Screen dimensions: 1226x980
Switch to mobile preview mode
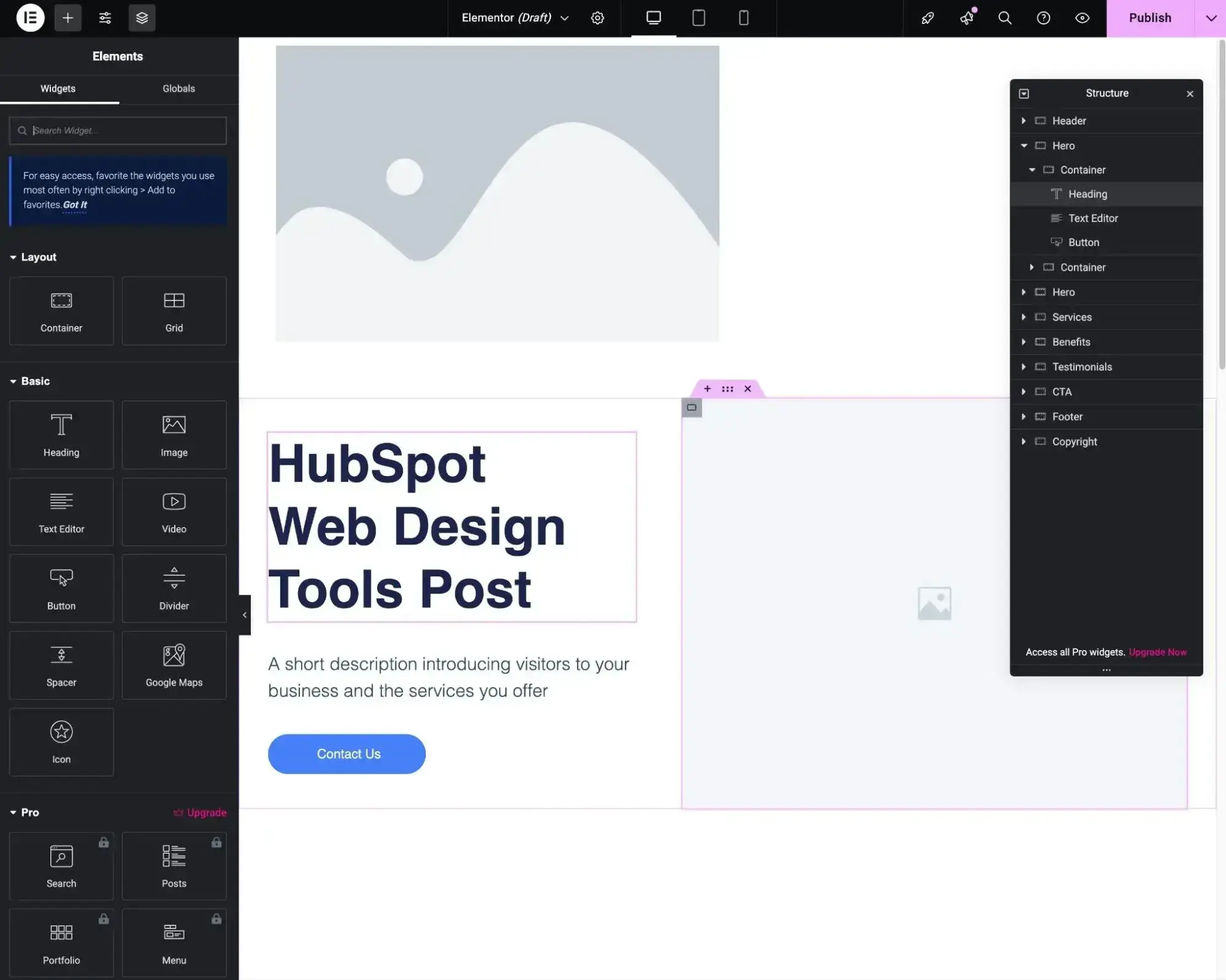point(743,18)
